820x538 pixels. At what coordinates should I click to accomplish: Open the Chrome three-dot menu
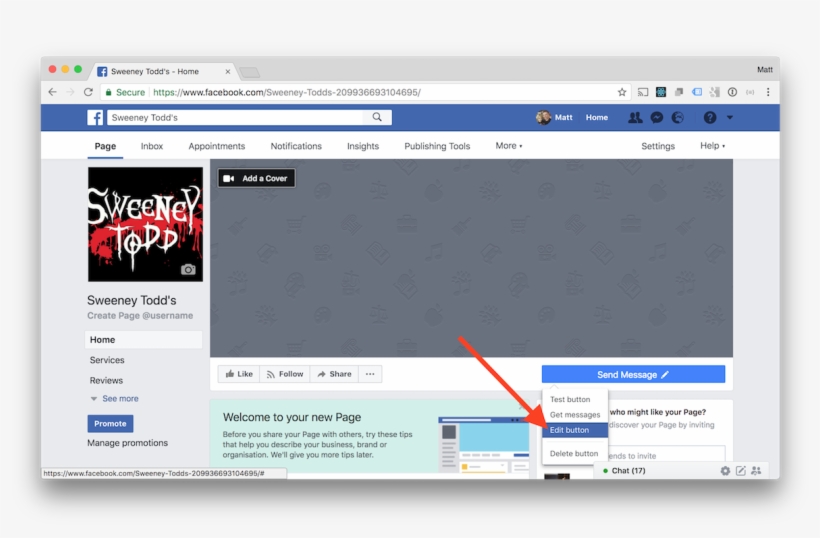[x=768, y=92]
